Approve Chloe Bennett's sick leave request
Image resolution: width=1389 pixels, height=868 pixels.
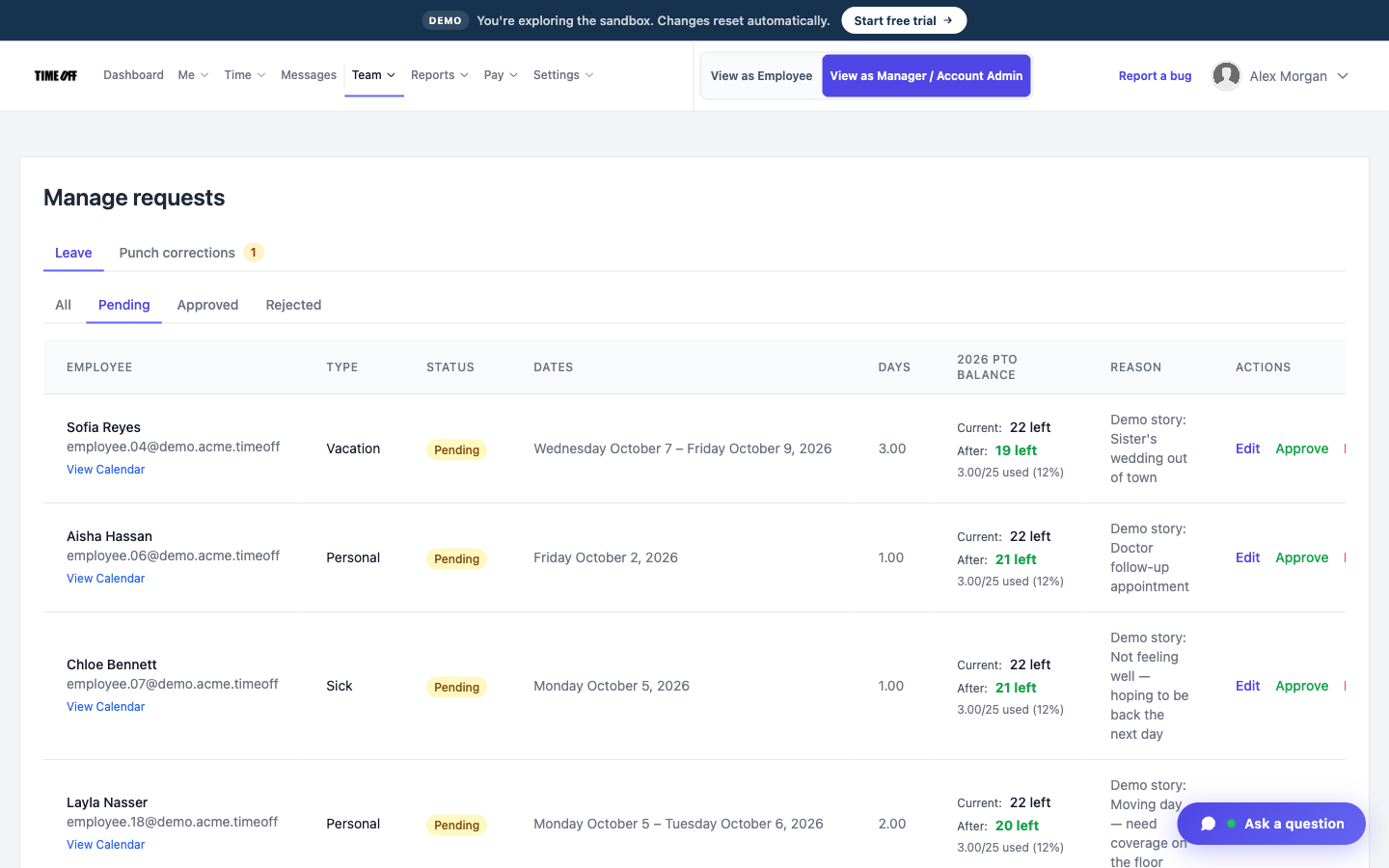pyautogui.click(x=1301, y=686)
